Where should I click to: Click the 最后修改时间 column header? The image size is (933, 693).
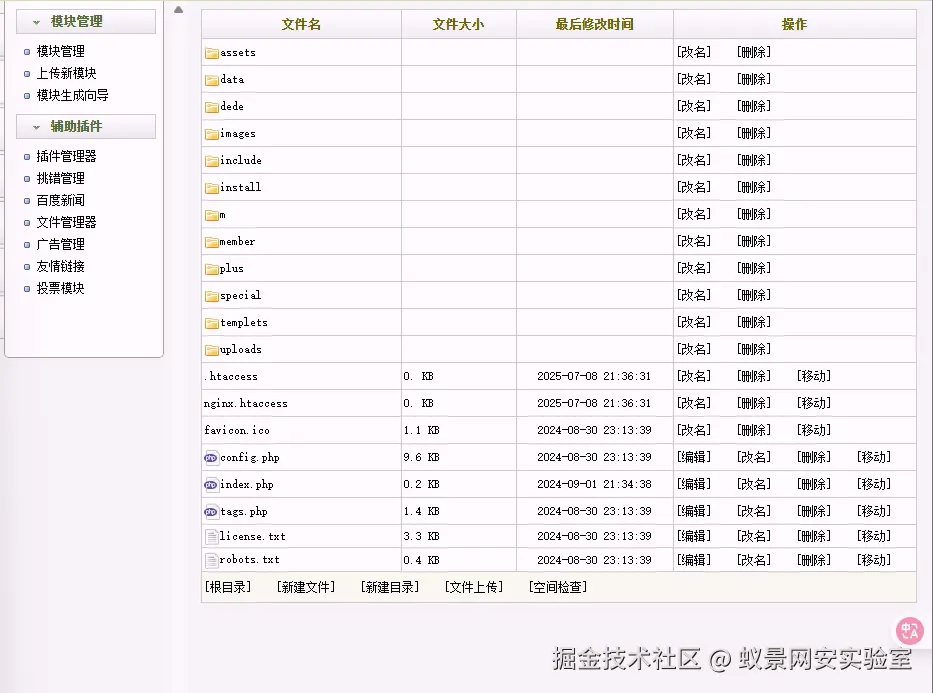coord(594,24)
